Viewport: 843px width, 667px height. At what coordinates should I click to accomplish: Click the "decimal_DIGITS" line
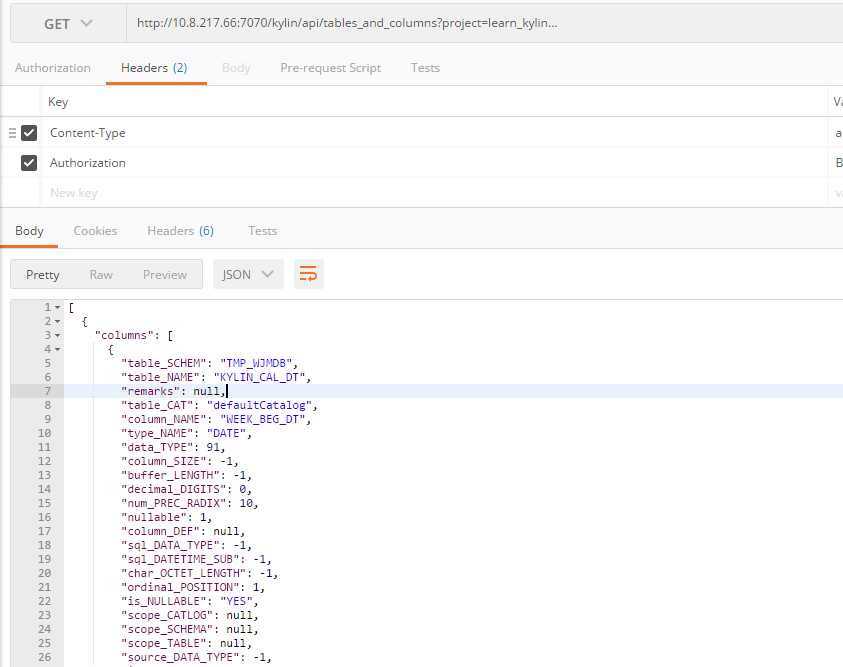[186, 489]
